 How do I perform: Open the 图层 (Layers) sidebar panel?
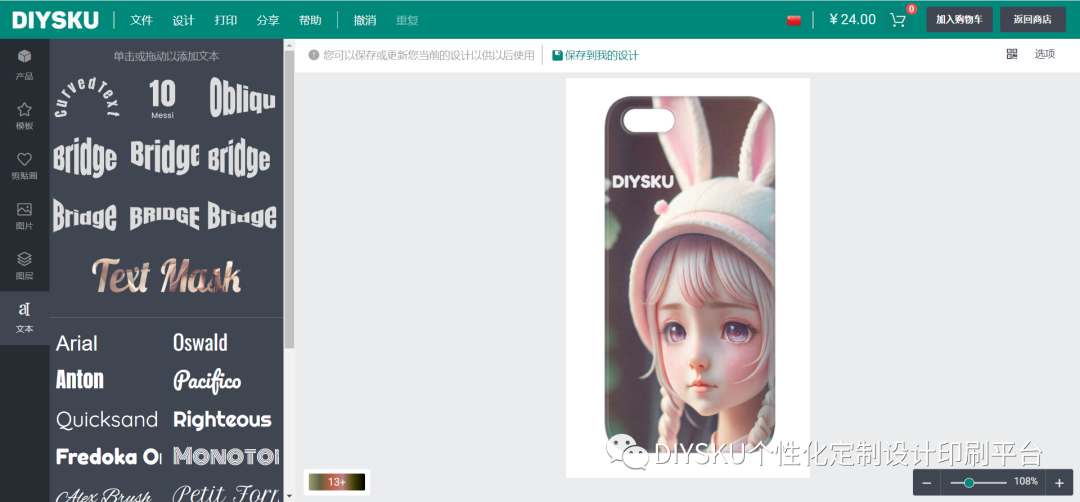click(24, 265)
